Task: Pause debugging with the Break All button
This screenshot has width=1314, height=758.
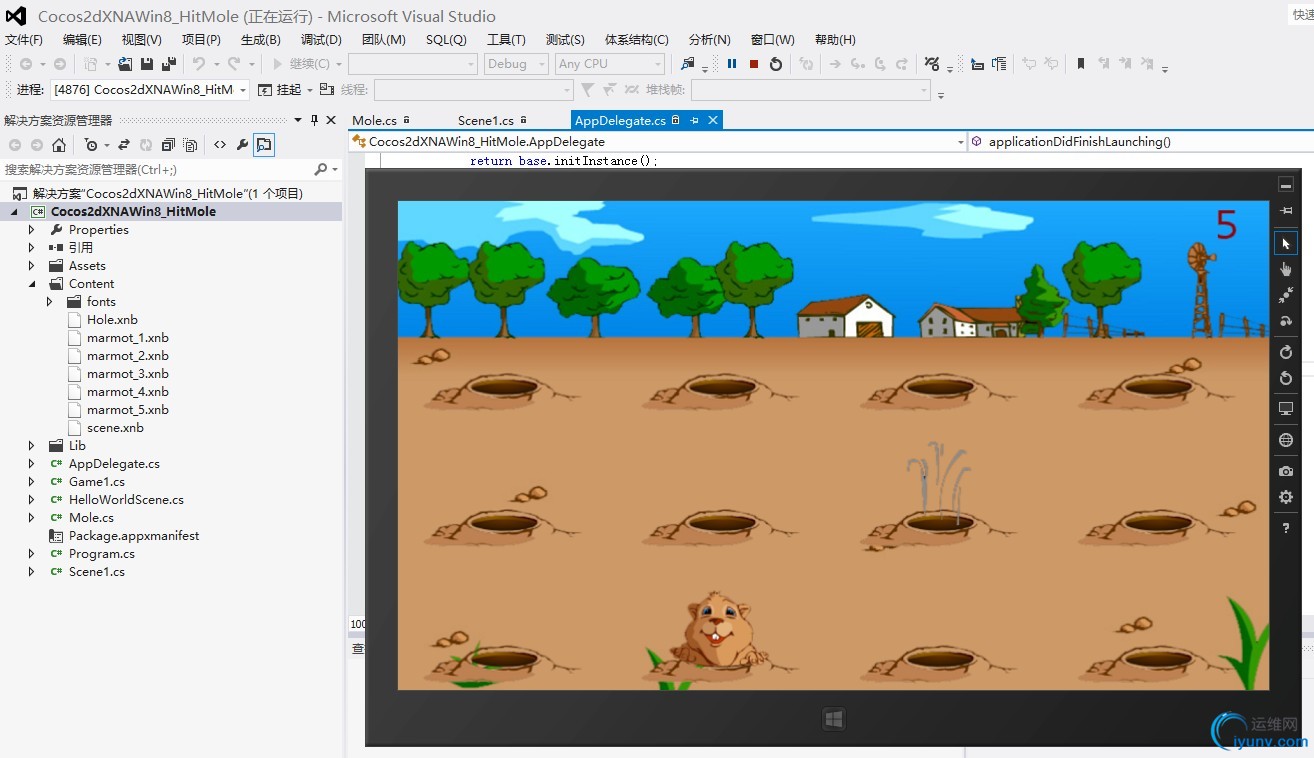Action: (x=732, y=64)
